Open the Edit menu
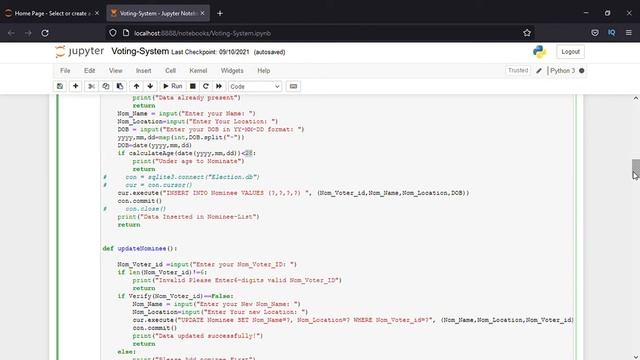 (x=89, y=71)
